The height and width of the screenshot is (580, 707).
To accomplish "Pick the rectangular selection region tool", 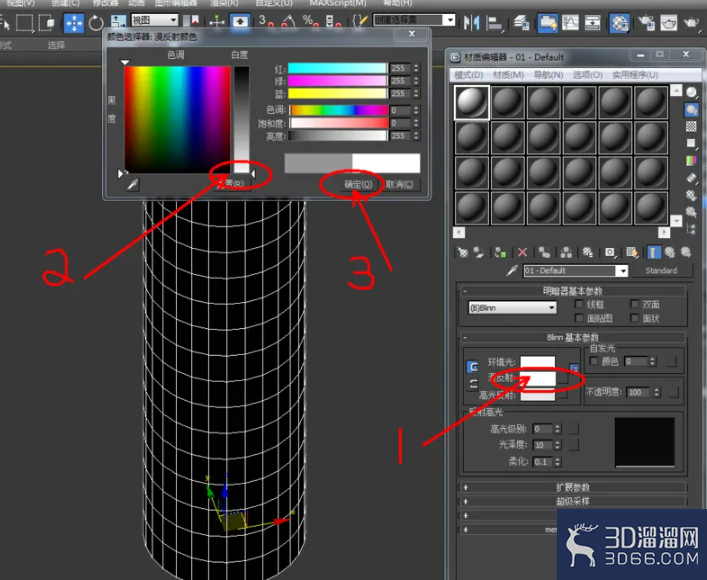I will click(x=25, y=23).
